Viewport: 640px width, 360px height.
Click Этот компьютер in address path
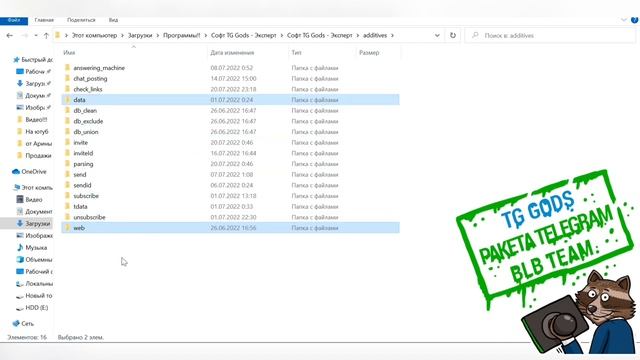coord(94,36)
